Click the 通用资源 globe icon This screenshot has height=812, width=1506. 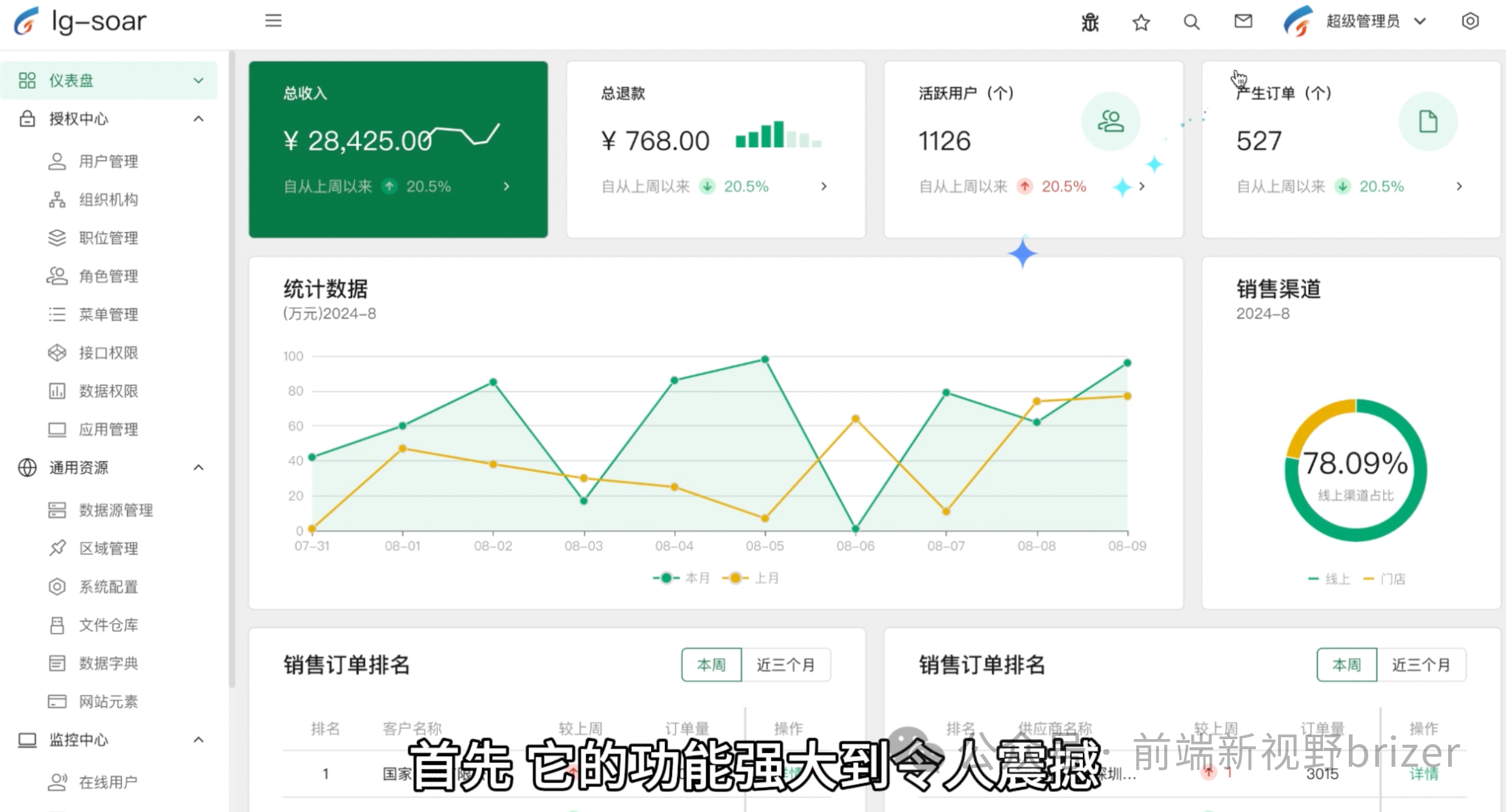coord(27,468)
